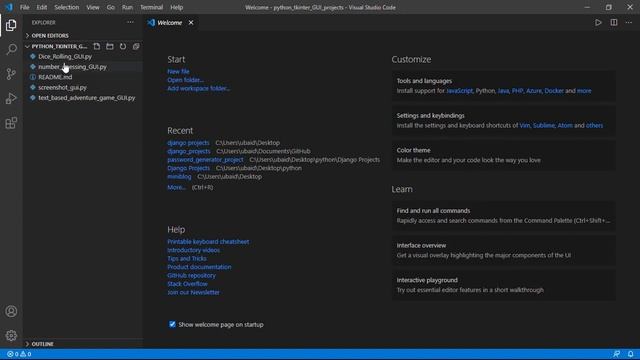Screen dimensions: 640x360
Task: Refresh the explorer file list
Action: pyautogui.click(x=123, y=47)
